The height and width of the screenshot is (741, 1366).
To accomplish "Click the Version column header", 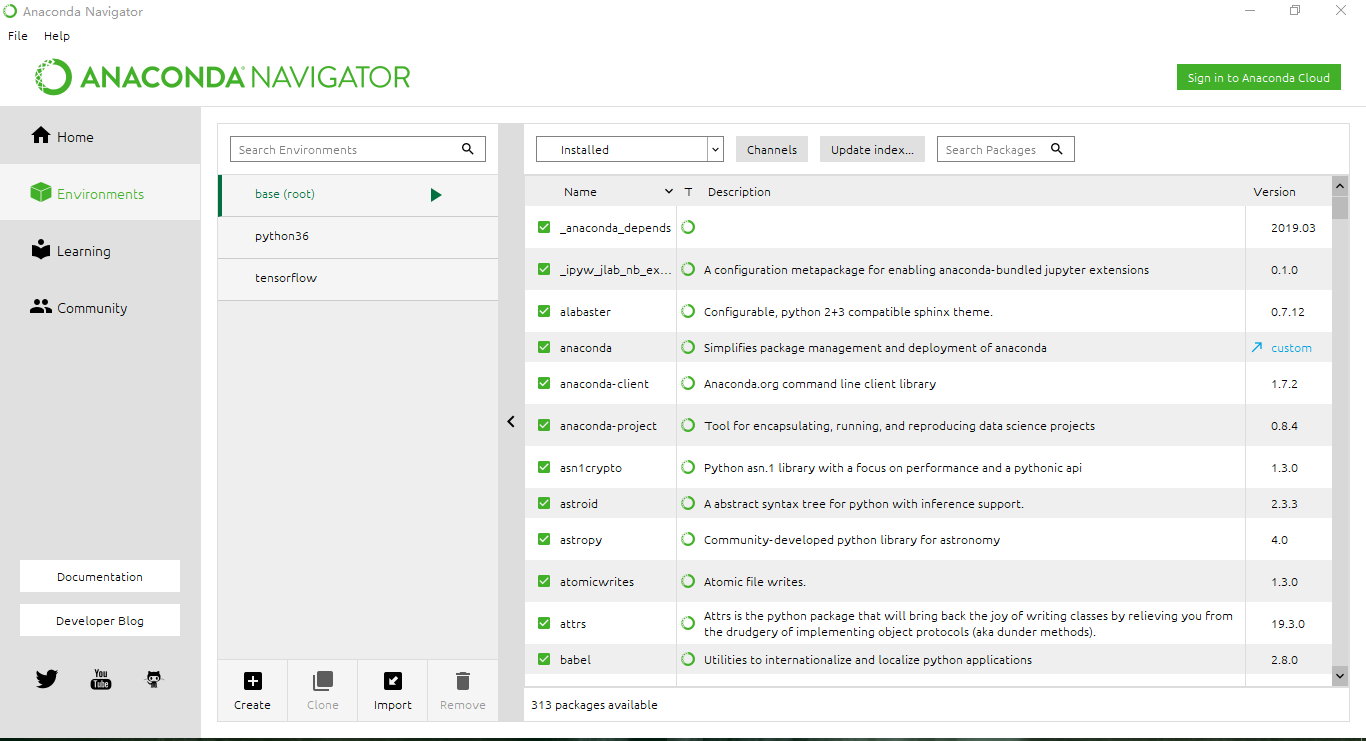I will click(x=1274, y=192).
